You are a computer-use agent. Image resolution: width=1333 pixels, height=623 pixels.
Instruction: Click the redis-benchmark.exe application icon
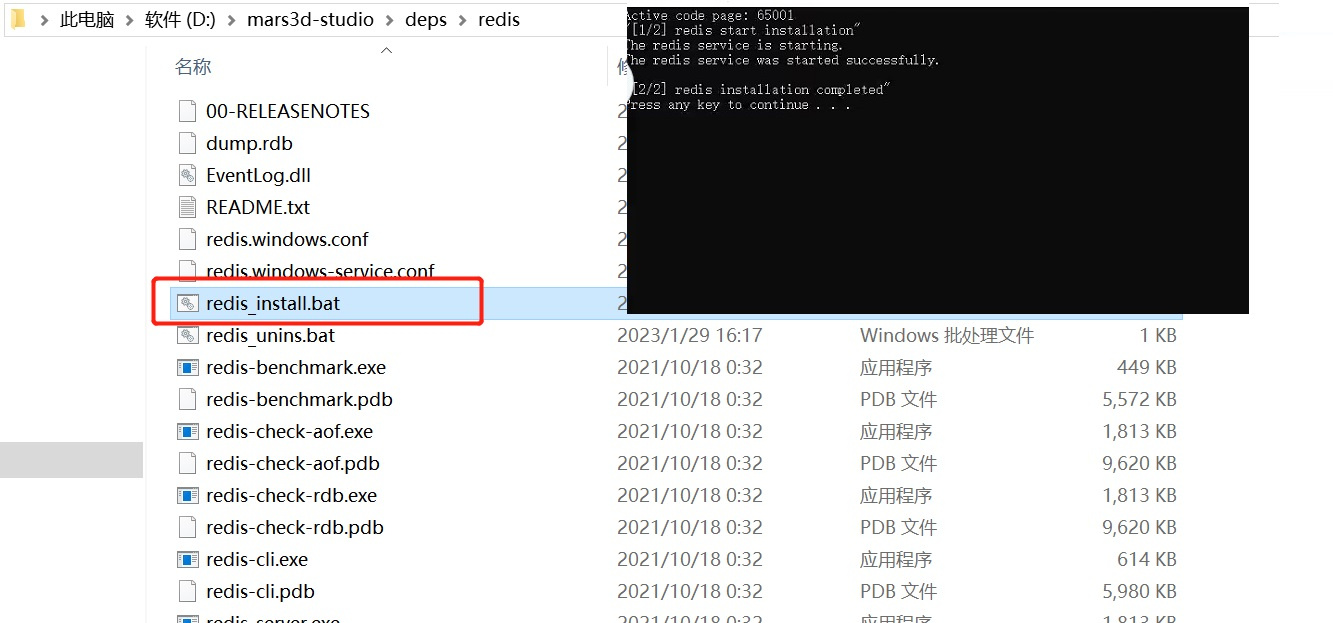187,367
